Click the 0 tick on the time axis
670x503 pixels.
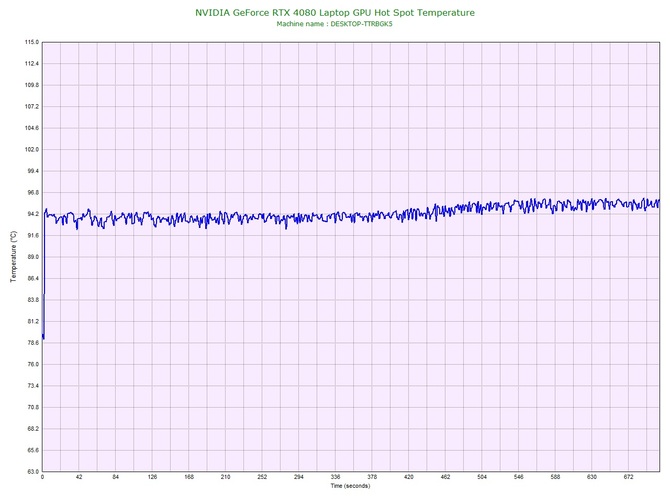tap(42, 477)
